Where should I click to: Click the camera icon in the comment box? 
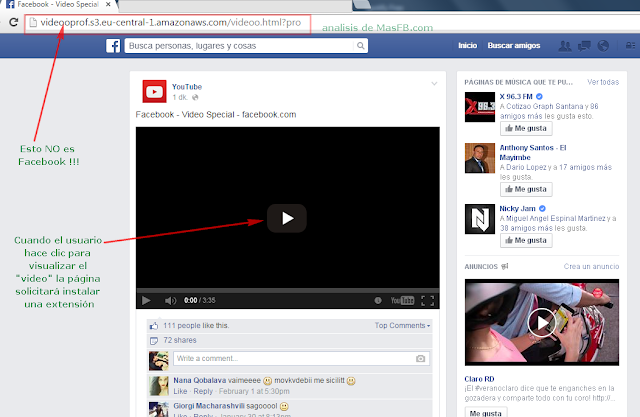pyautogui.click(x=420, y=359)
